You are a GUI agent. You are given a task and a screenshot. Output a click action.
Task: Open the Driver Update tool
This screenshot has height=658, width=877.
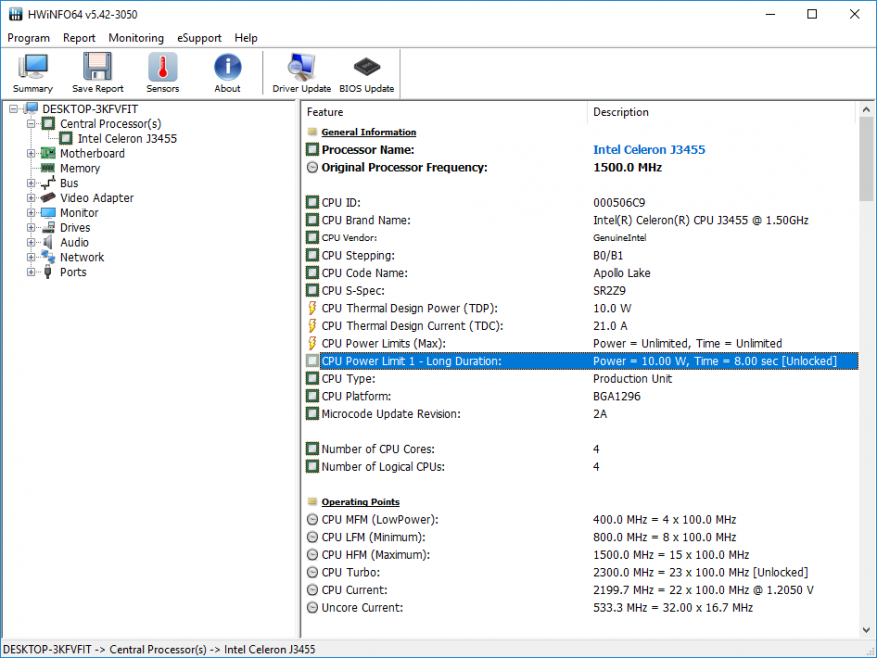point(301,68)
